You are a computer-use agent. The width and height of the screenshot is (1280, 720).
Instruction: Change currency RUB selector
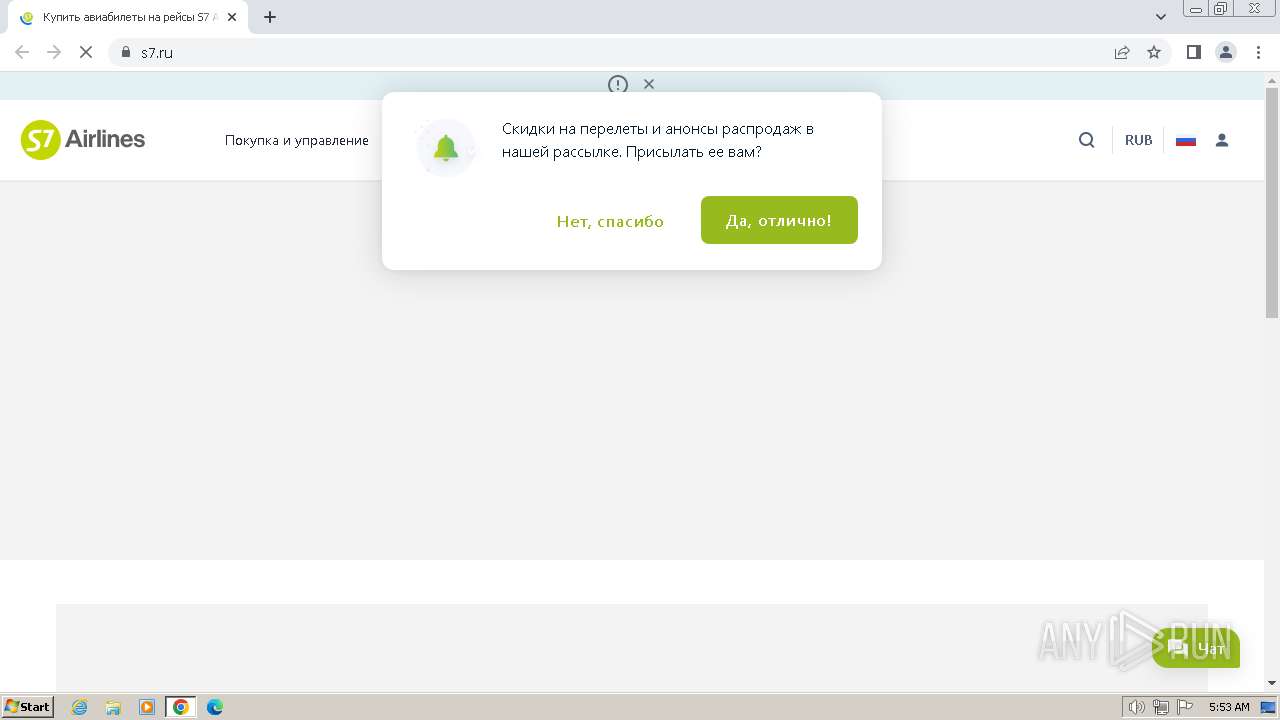(1139, 140)
